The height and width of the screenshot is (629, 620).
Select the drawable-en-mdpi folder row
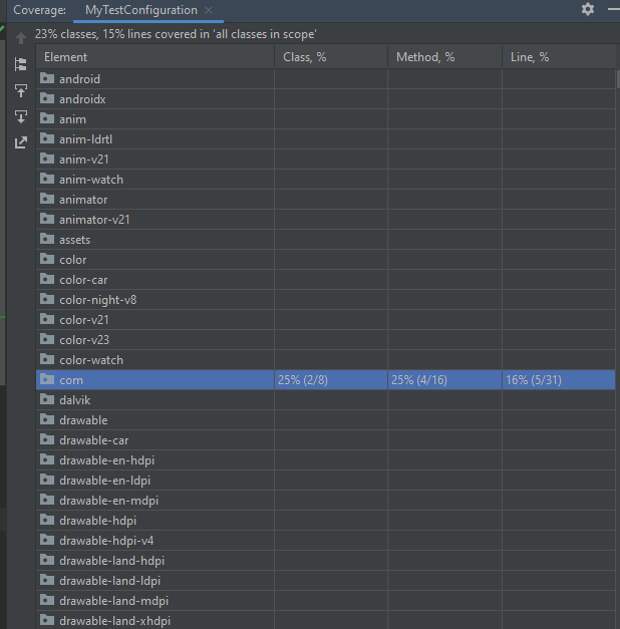point(326,500)
